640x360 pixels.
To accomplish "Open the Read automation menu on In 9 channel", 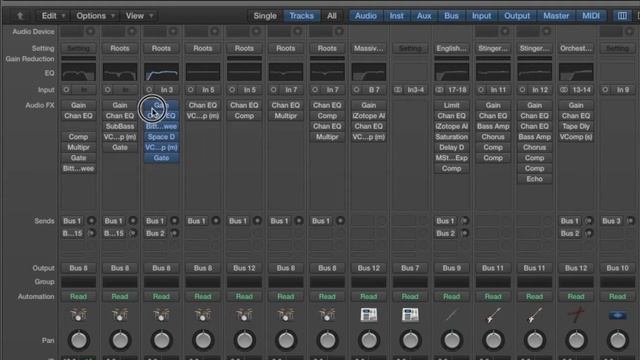I will [618, 297].
